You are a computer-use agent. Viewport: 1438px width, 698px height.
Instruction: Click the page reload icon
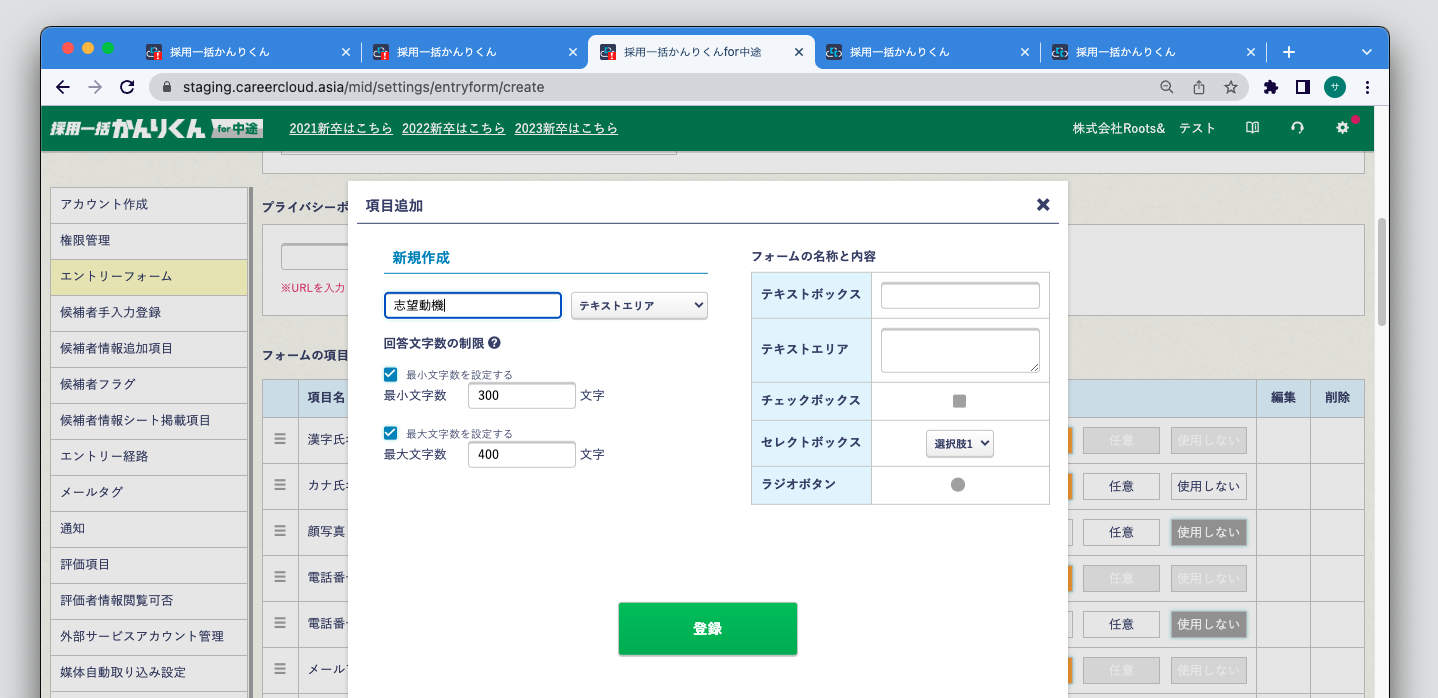[x=126, y=87]
